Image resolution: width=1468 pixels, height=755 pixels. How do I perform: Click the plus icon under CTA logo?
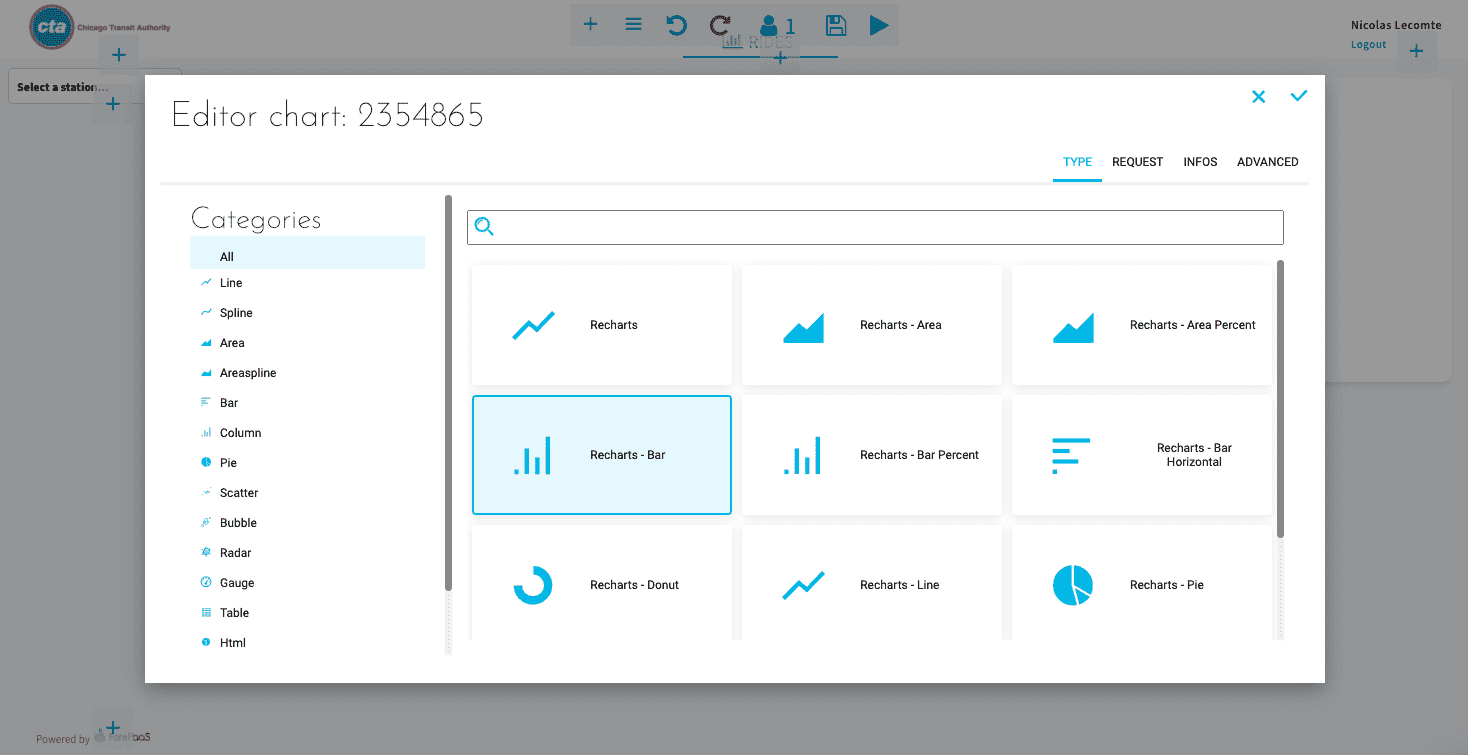[x=118, y=54]
